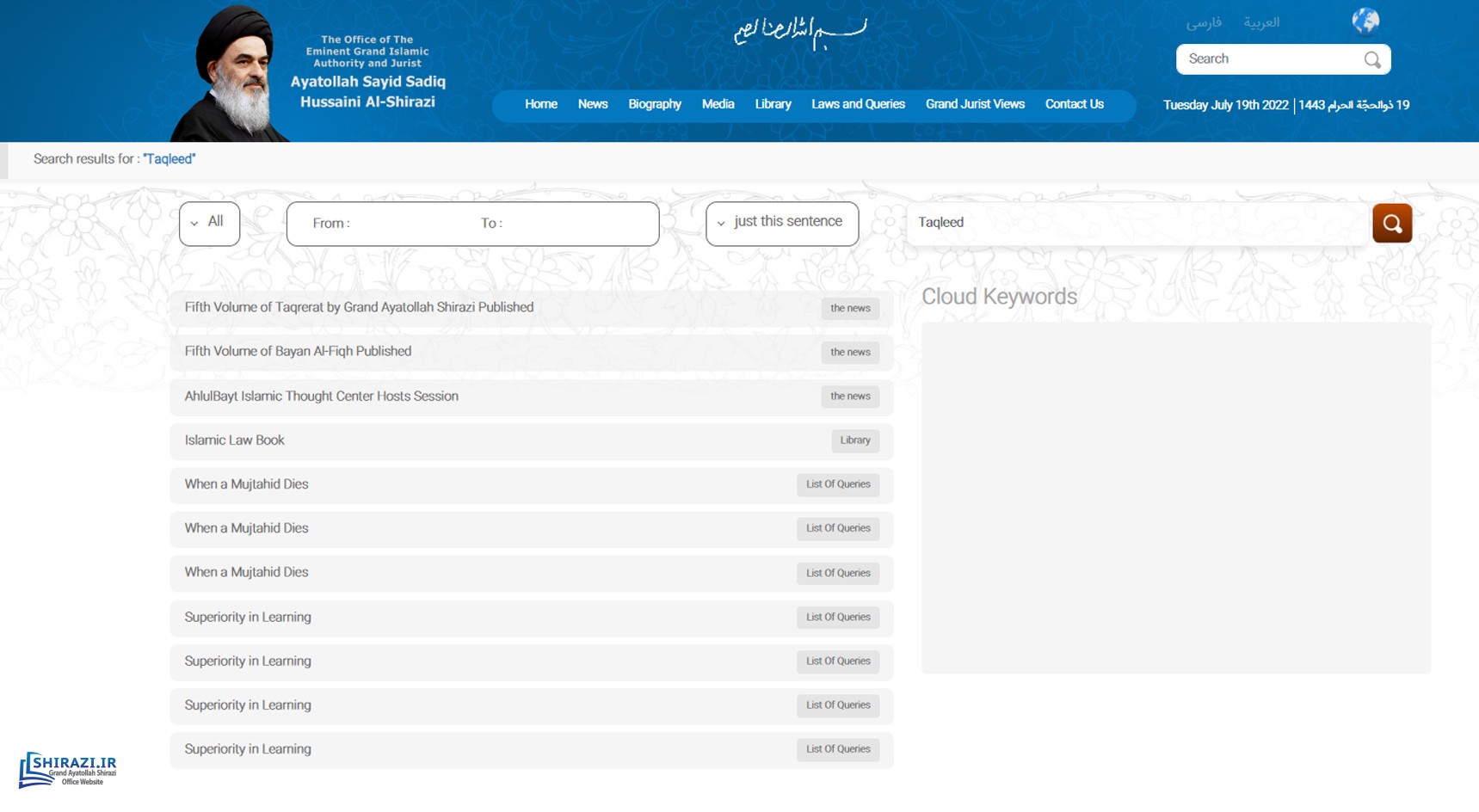Select the Contact Us menu item

pos(1074,104)
